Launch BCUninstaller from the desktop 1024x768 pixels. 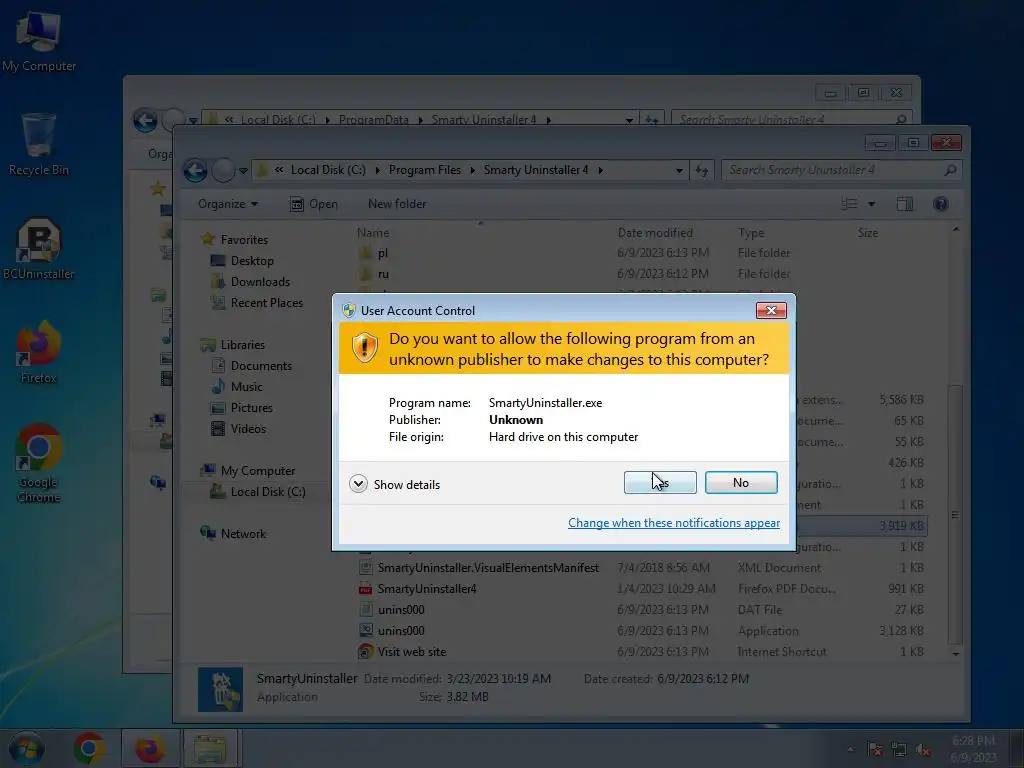[x=39, y=248]
